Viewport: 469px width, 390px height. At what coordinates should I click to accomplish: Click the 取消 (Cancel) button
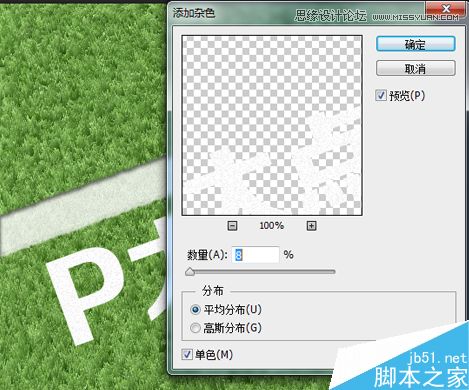415,68
